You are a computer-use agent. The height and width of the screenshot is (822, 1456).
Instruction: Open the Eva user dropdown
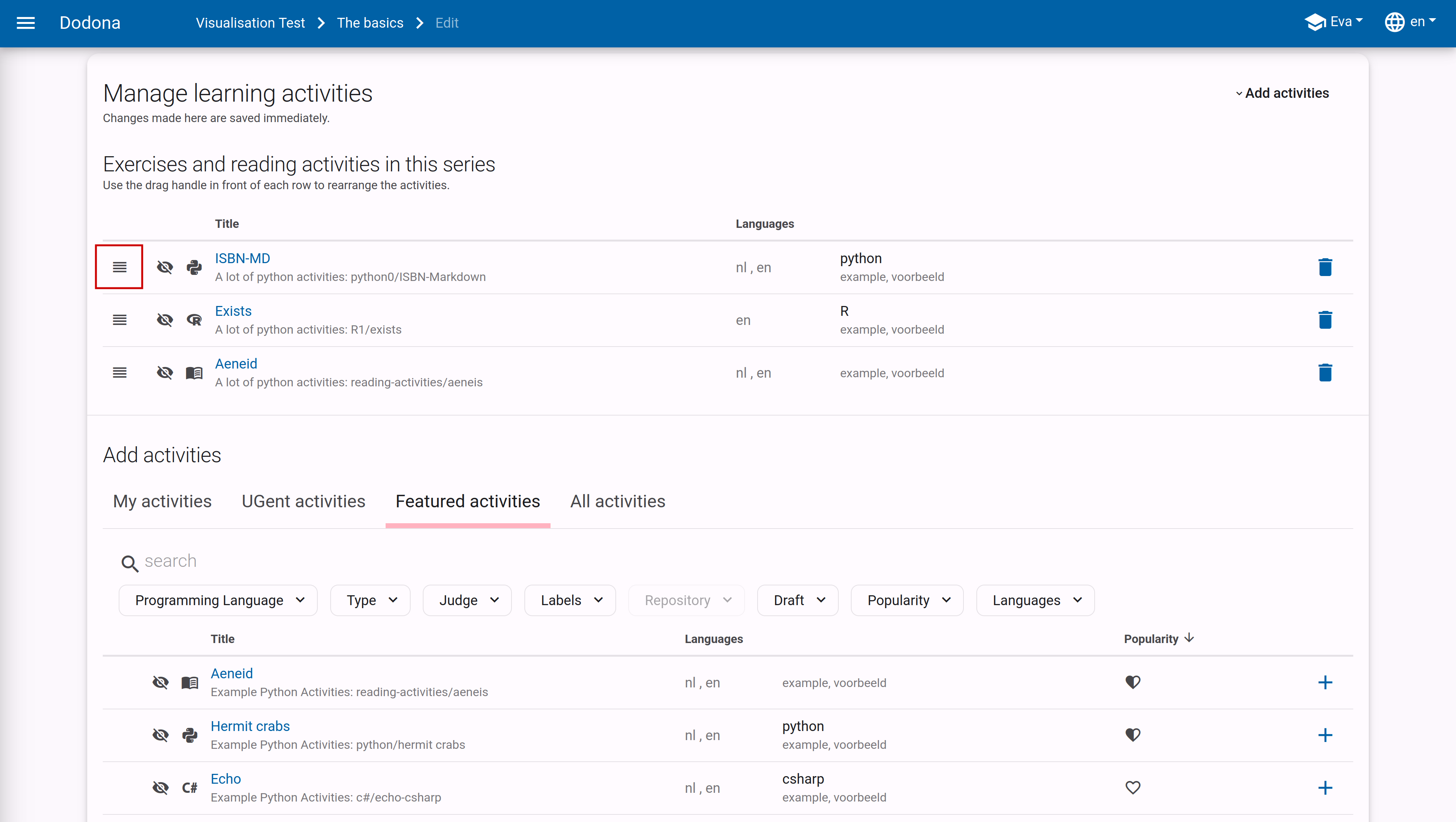[1335, 22]
